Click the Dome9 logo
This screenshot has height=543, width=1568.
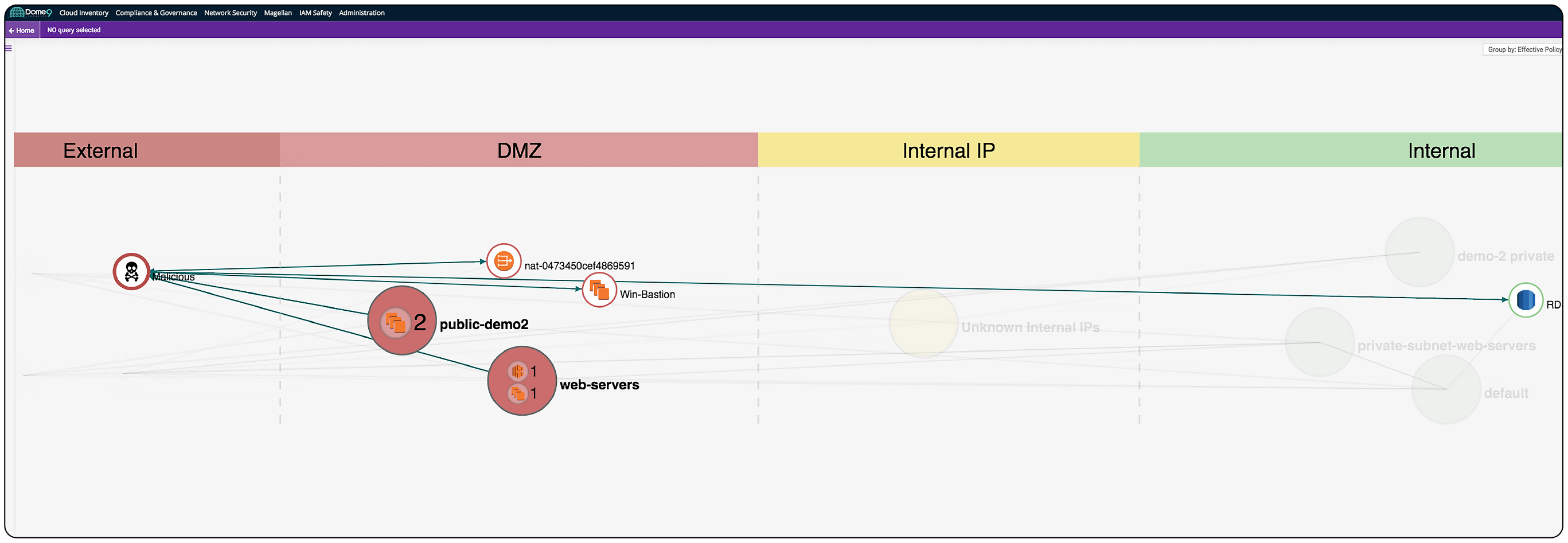pyautogui.click(x=30, y=12)
